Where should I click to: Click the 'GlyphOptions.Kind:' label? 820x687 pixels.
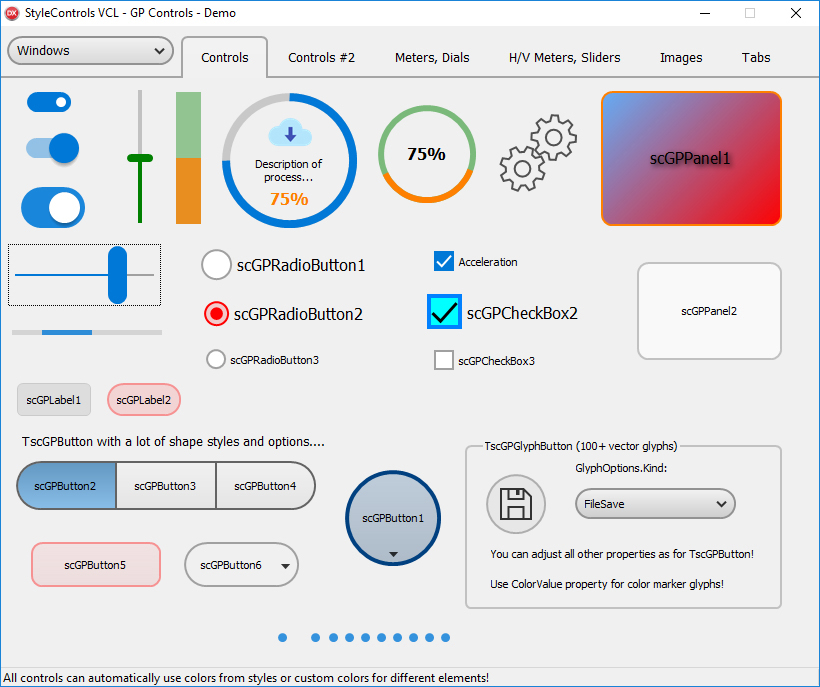click(x=621, y=468)
